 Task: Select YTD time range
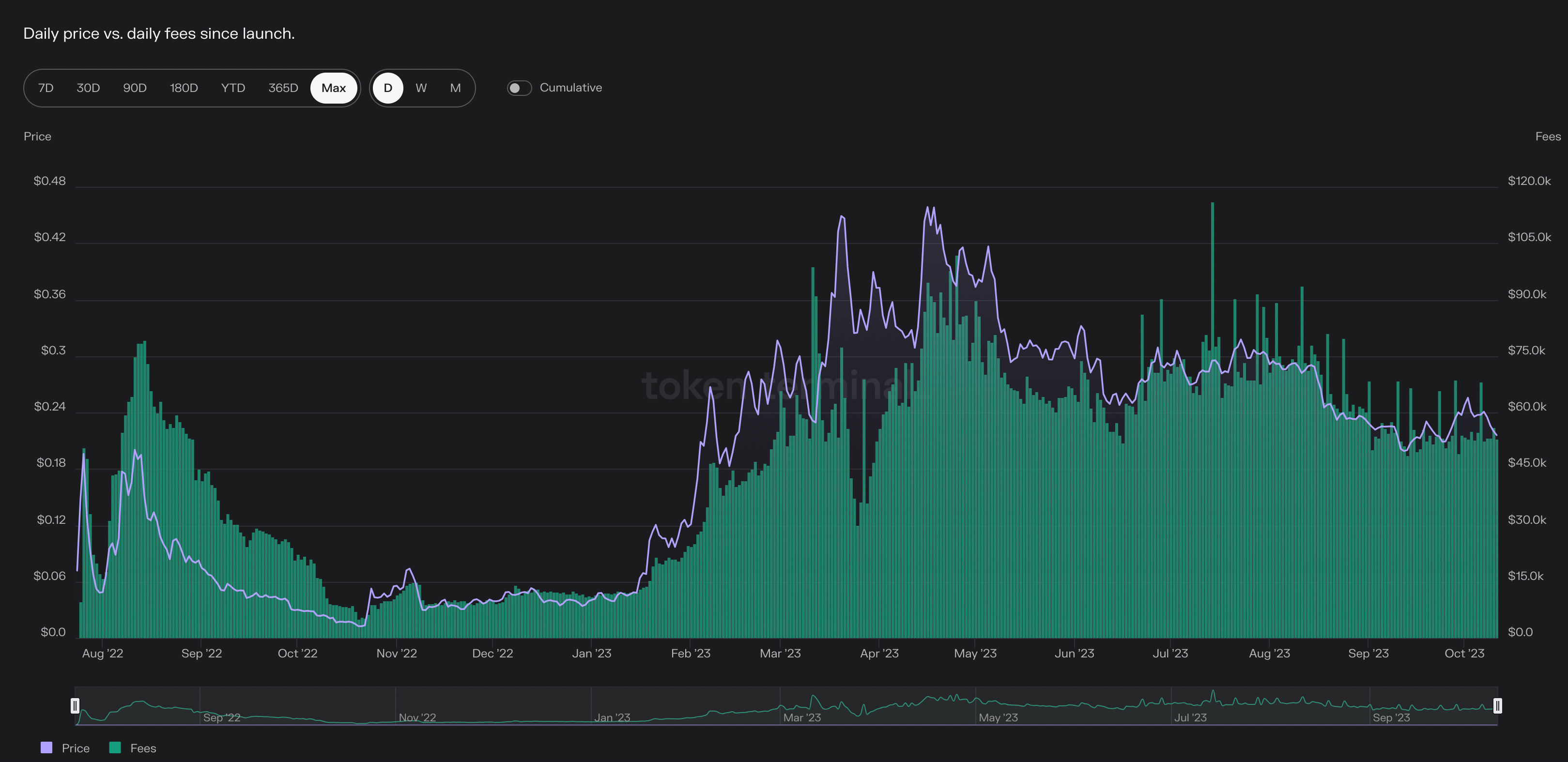(233, 88)
